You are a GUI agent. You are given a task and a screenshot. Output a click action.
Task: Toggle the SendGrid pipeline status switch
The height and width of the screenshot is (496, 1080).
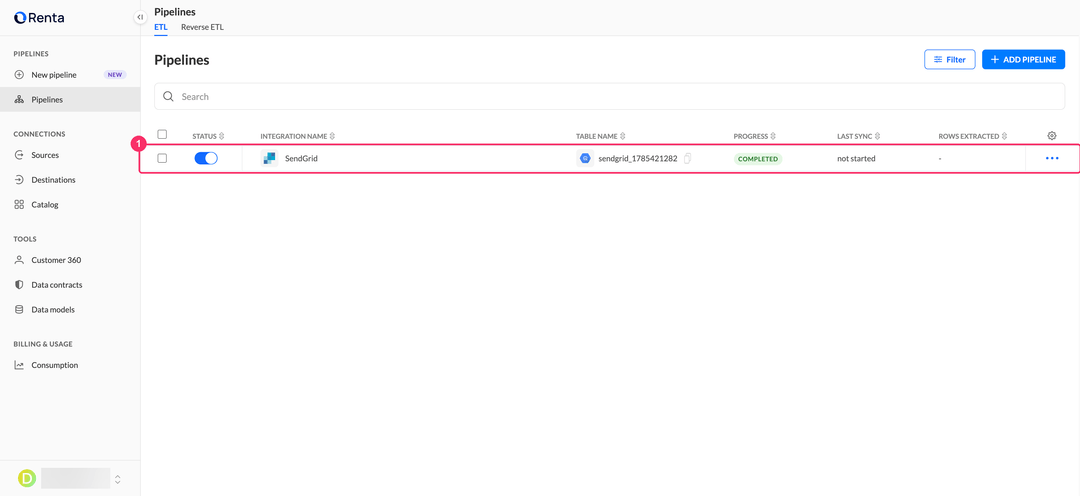(x=206, y=158)
